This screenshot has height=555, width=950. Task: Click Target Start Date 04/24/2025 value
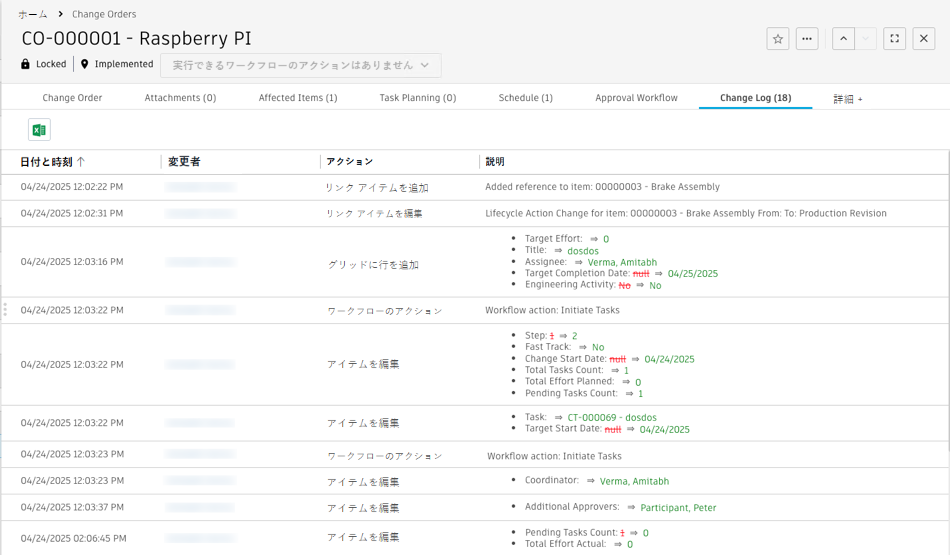pyautogui.click(x=665, y=430)
